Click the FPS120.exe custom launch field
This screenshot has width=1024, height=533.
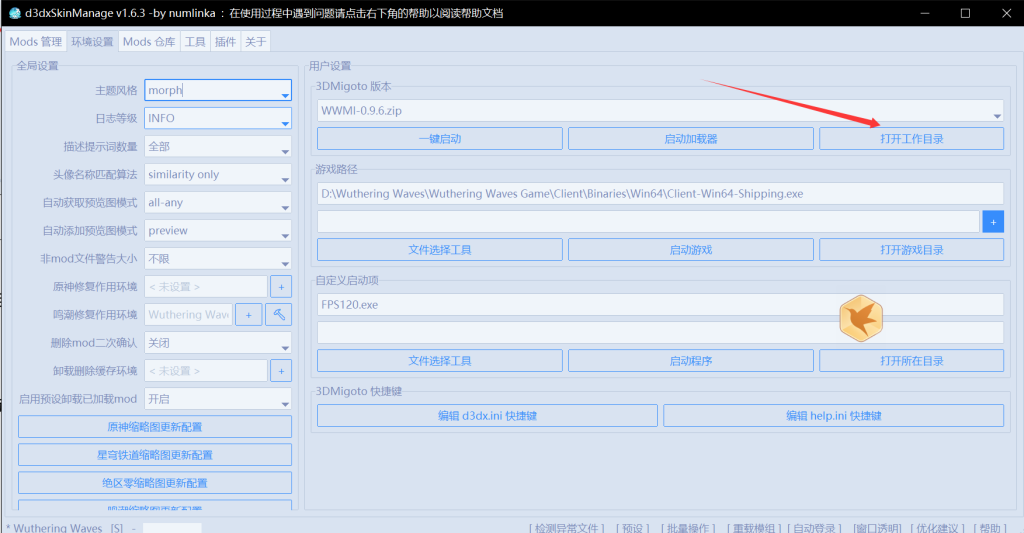point(660,304)
